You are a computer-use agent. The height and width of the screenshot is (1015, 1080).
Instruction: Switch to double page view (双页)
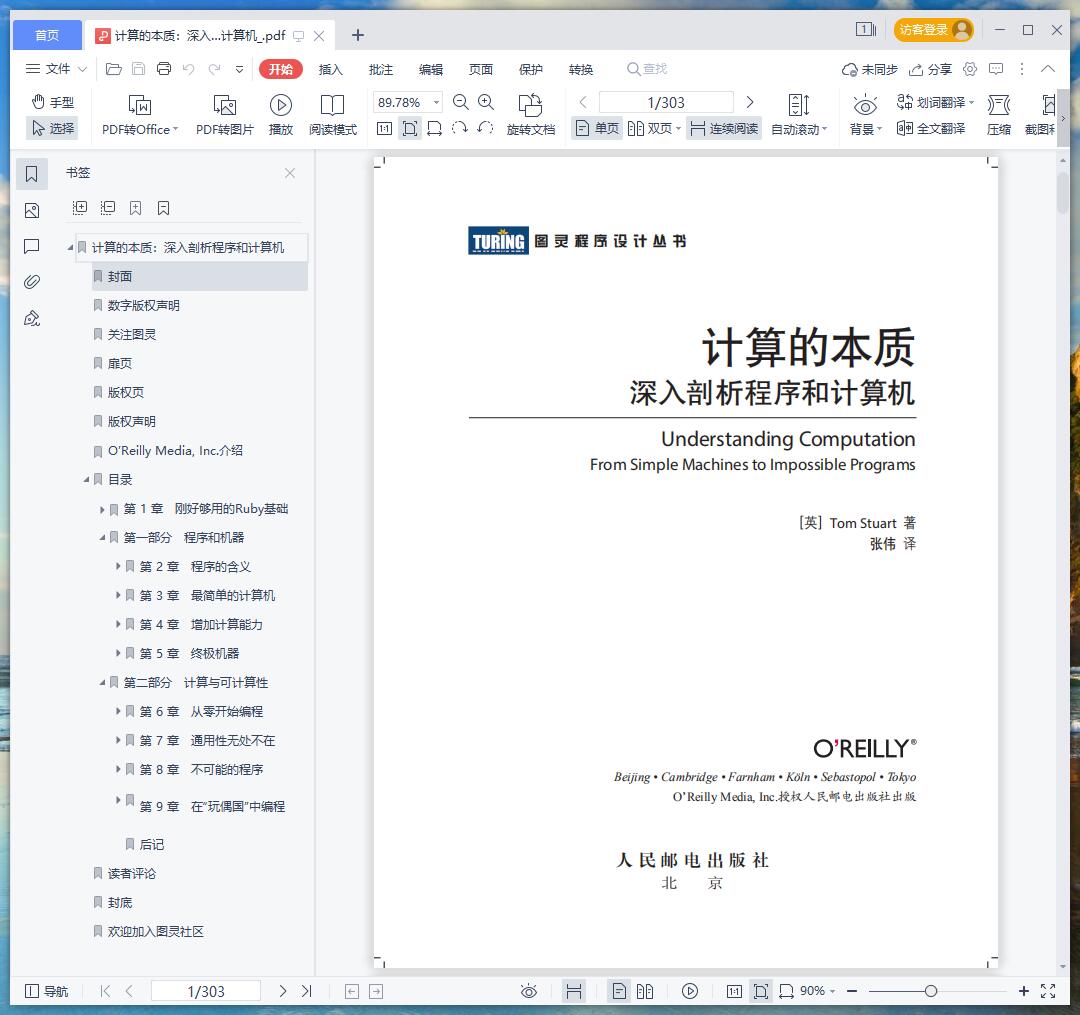coord(654,129)
